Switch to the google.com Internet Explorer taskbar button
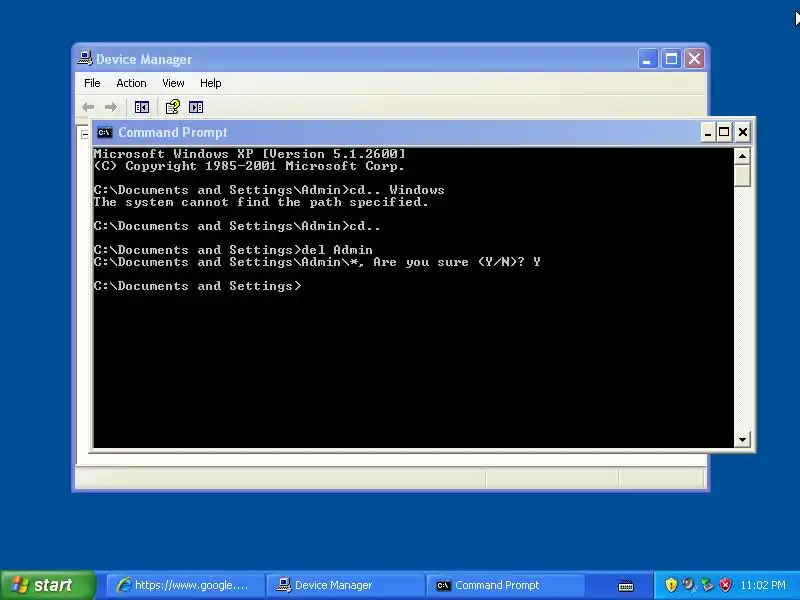Image resolution: width=800 pixels, height=600 pixels. tap(185, 585)
